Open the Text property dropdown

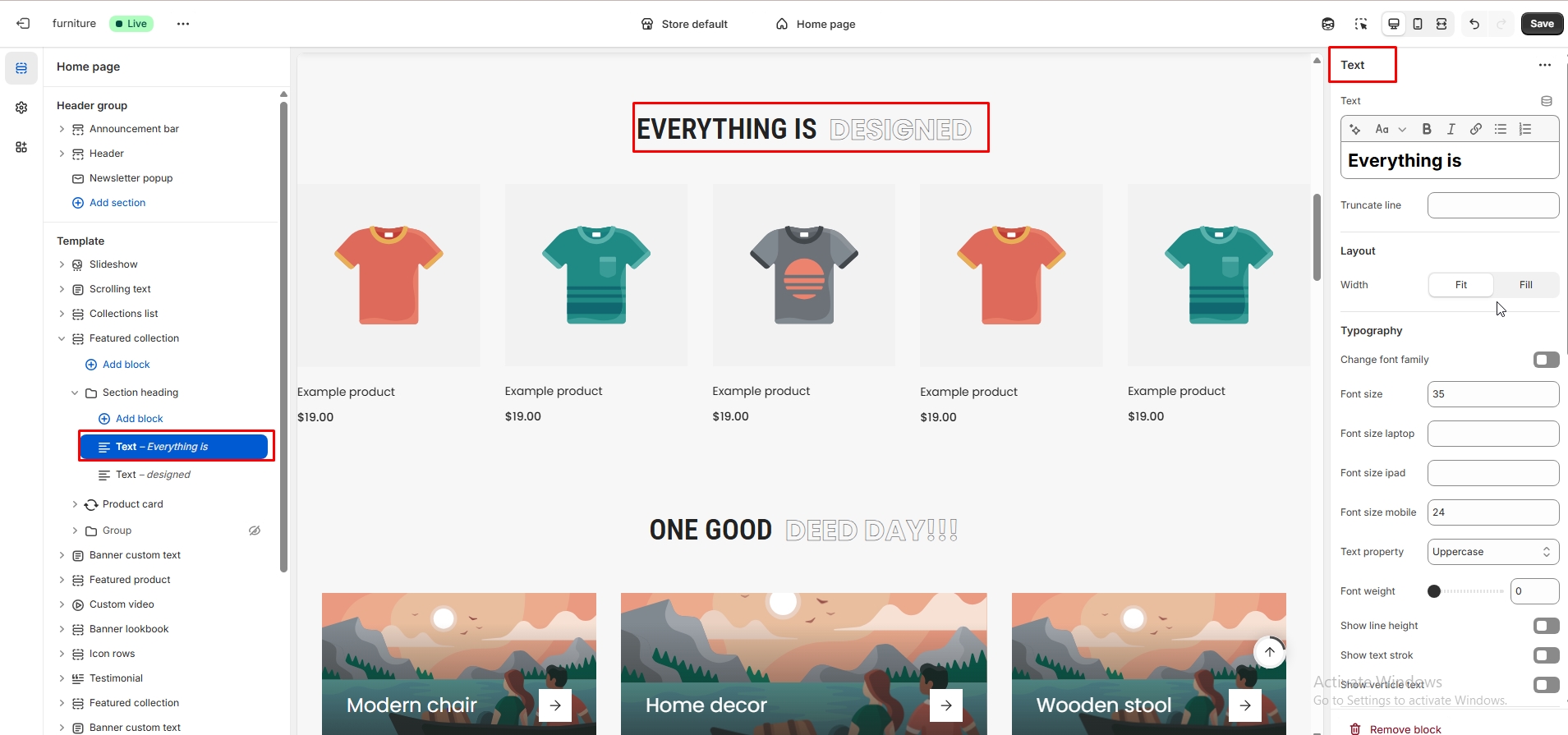point(1492,552)
